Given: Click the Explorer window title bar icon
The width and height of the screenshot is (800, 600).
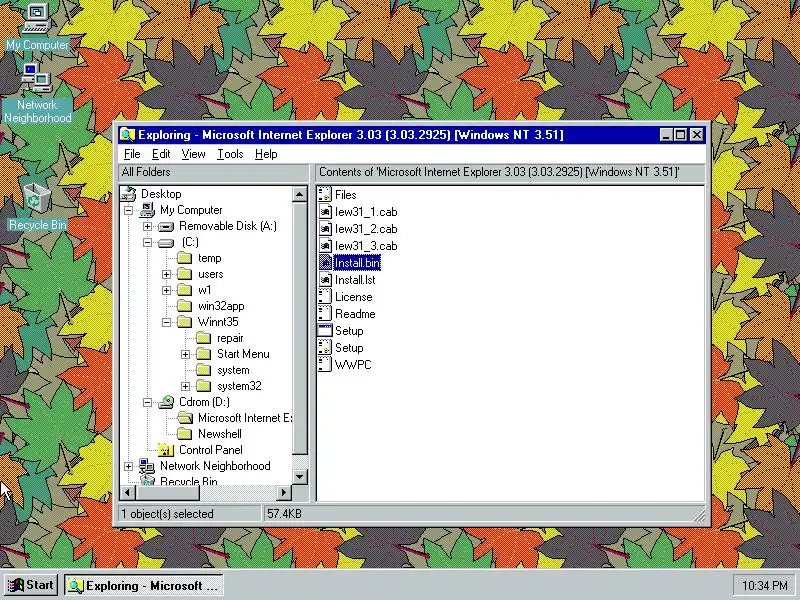Looking at the screenshot, I should coord(127,135).
